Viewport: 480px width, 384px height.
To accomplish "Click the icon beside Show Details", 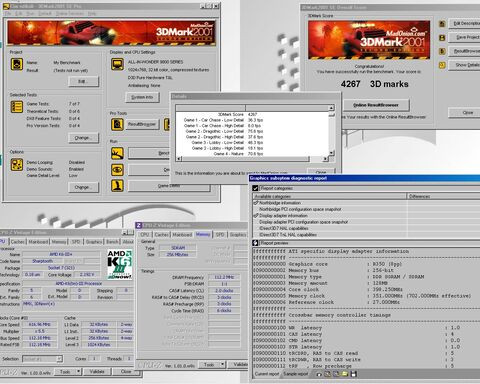I will coord(442,65).
